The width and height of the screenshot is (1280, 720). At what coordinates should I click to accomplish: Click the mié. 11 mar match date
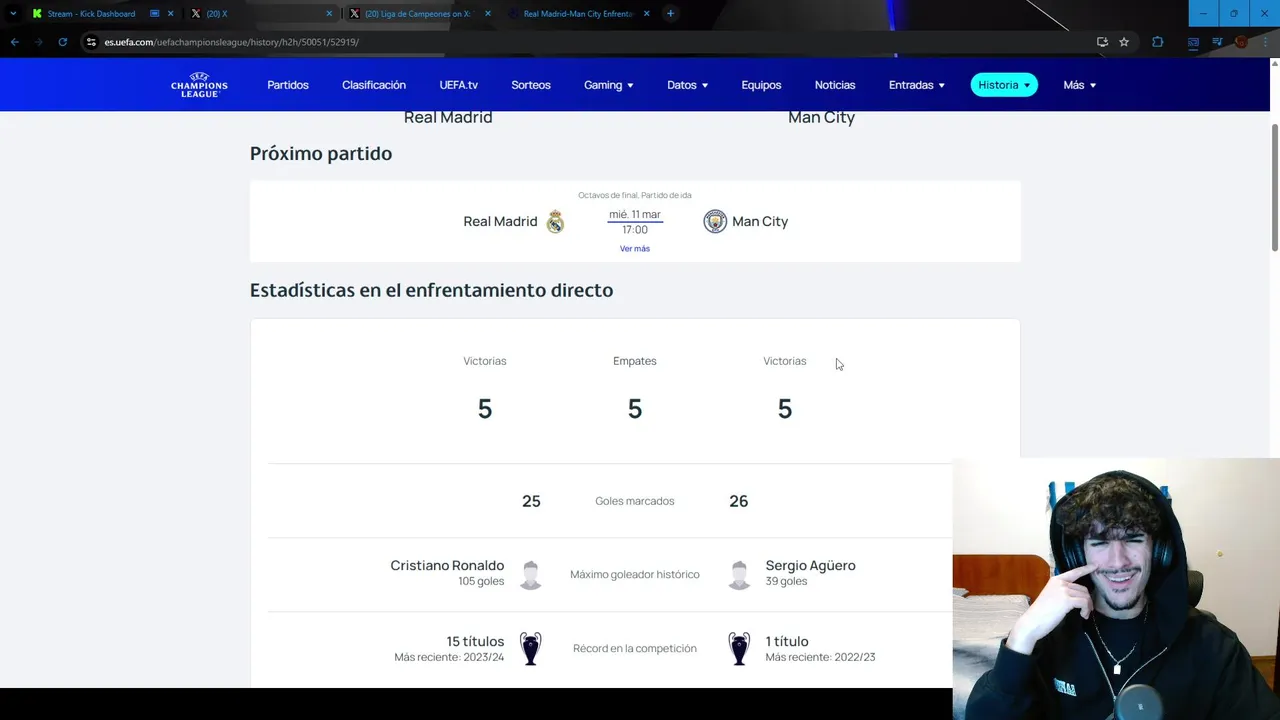[635, 215]
